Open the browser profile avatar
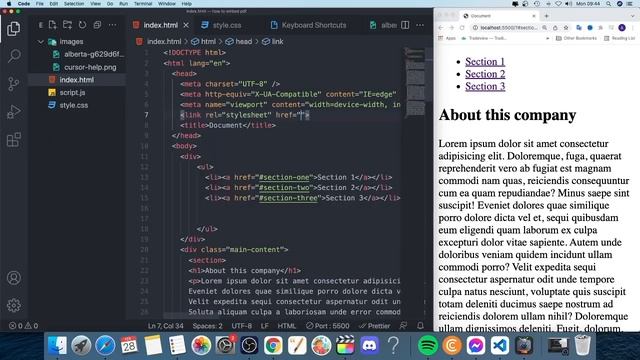This screenshot has height=360, width=640. coord(622,28)
